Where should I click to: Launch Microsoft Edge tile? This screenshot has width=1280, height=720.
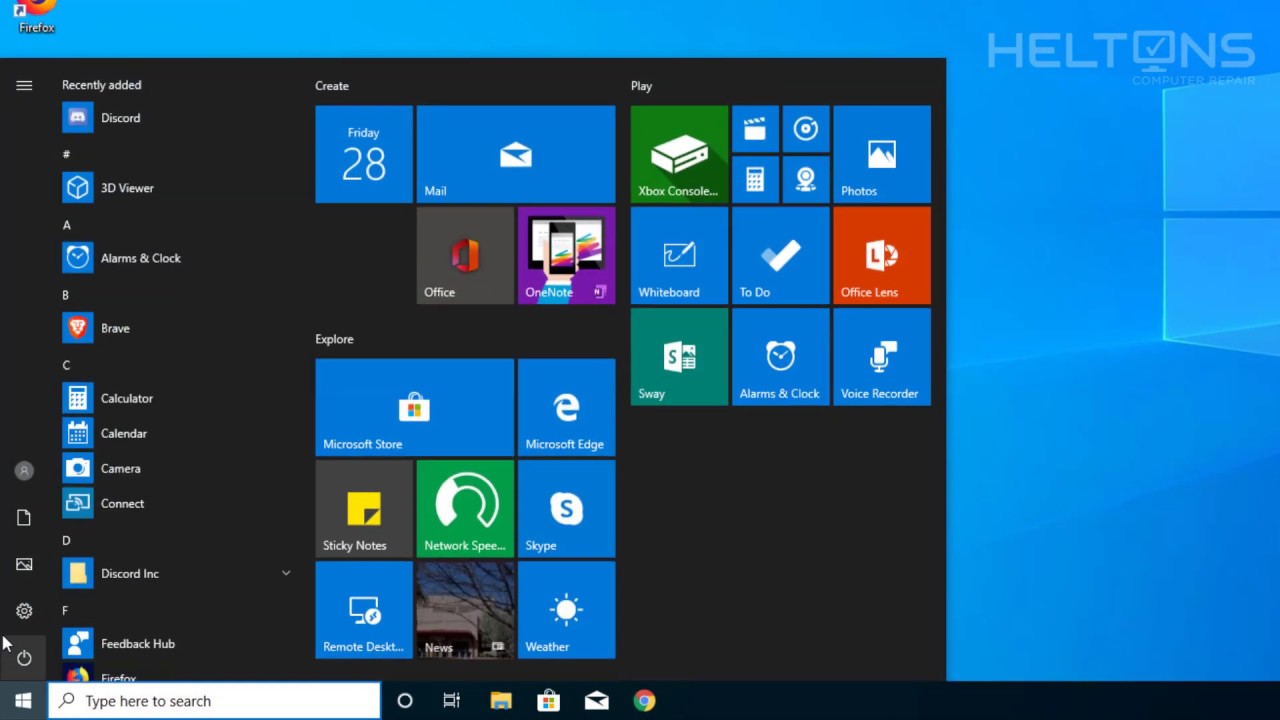566,407
